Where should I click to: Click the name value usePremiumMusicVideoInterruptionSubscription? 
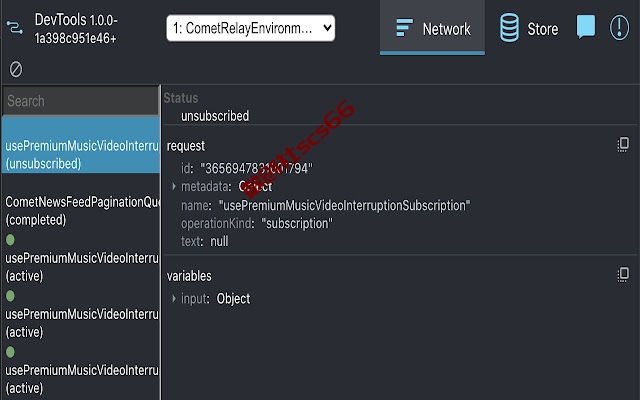point(344,205)
